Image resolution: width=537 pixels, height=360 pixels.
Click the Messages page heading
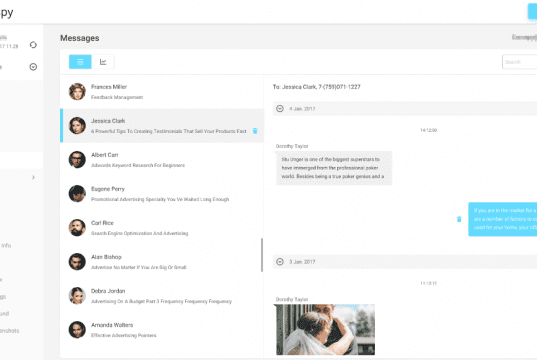(x=80, y=38)
